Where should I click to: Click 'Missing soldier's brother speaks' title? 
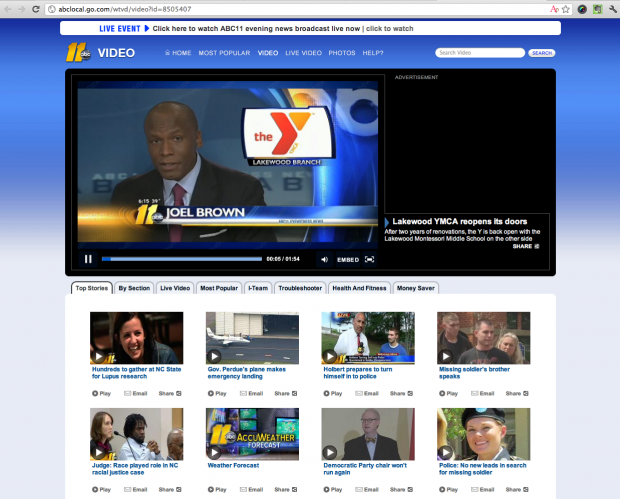474,372
